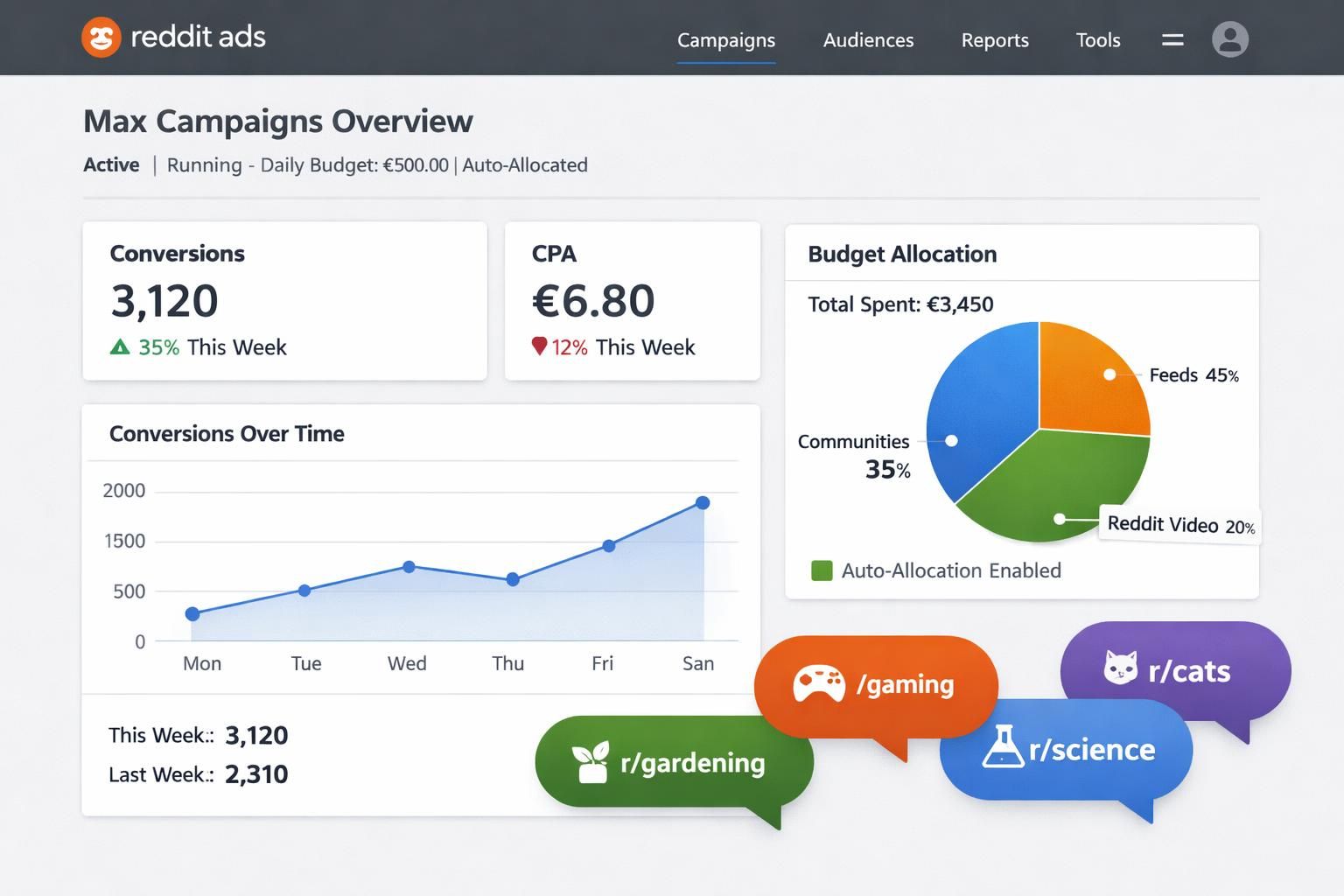Open the Audiences tab

coord(868,40)
